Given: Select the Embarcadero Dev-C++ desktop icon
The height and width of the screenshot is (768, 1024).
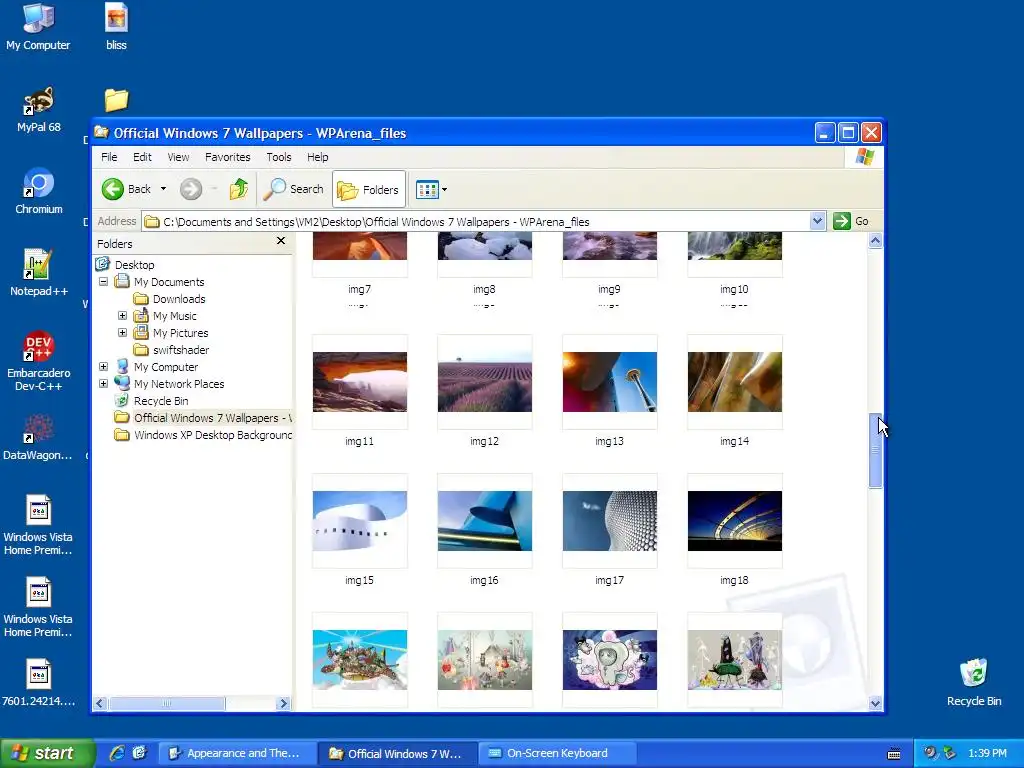Looking at the screenshot, I should pos(39,362).
